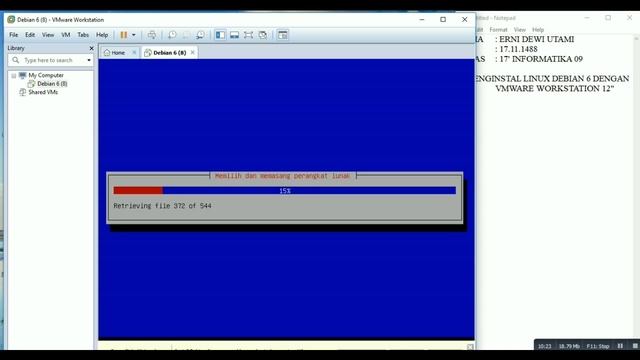This screenshot has width=640, height=360.
Task: Click the 'ERNI DEWI UTAMI' text in Notepad
Action: pyautogui.click(x=537, y=39)
